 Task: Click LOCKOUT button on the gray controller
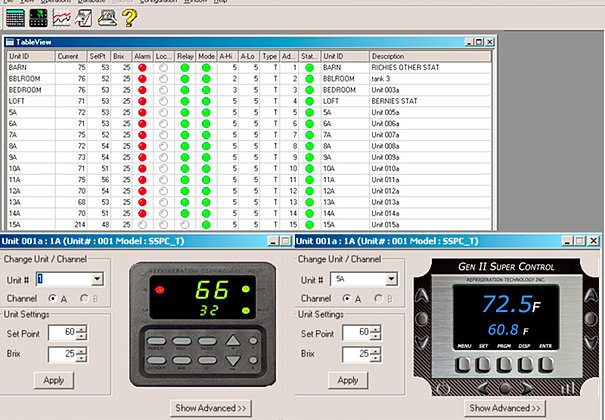[x=156, y=361]
